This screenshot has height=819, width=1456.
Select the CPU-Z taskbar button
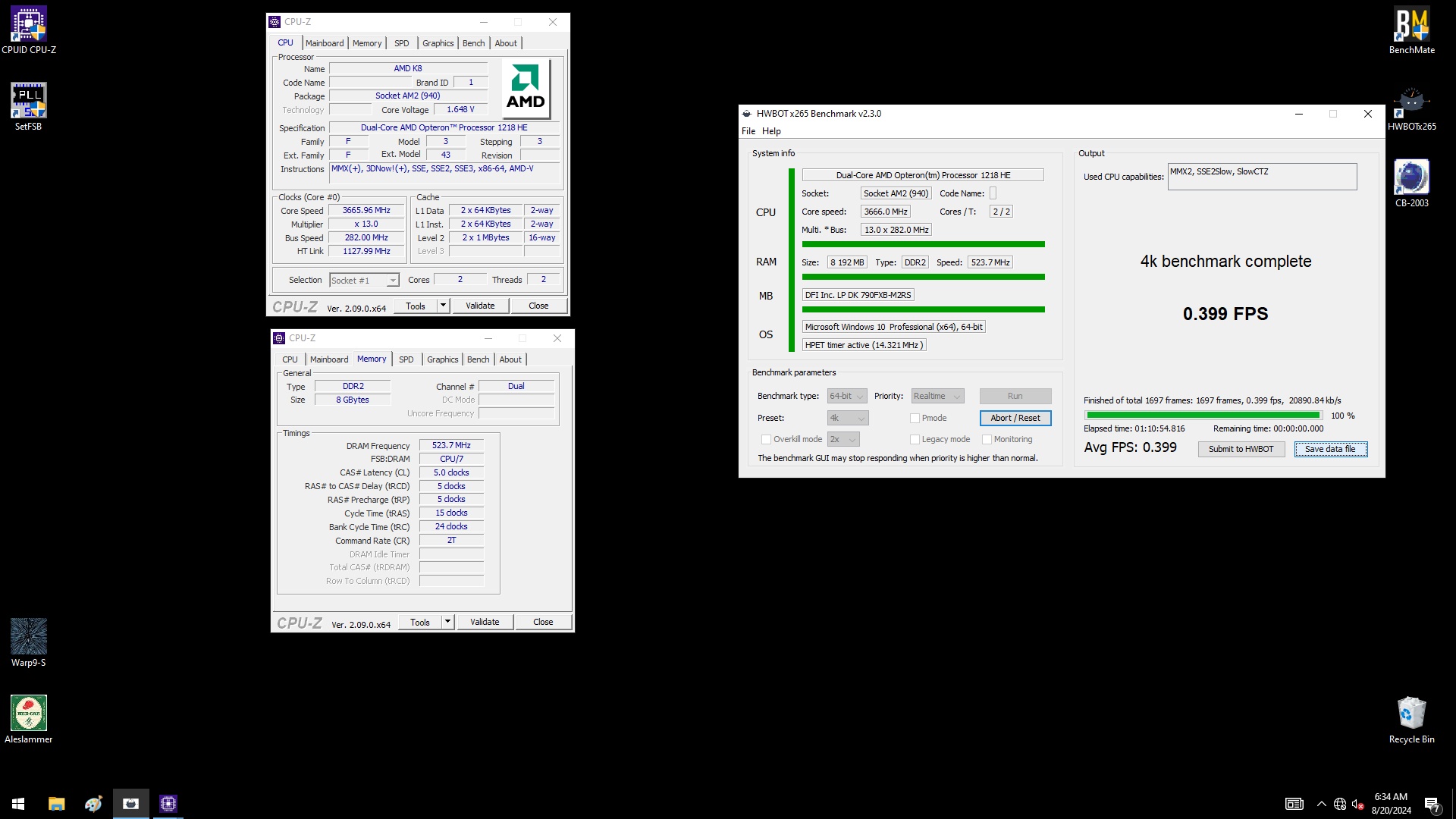[x=168, y=803]
